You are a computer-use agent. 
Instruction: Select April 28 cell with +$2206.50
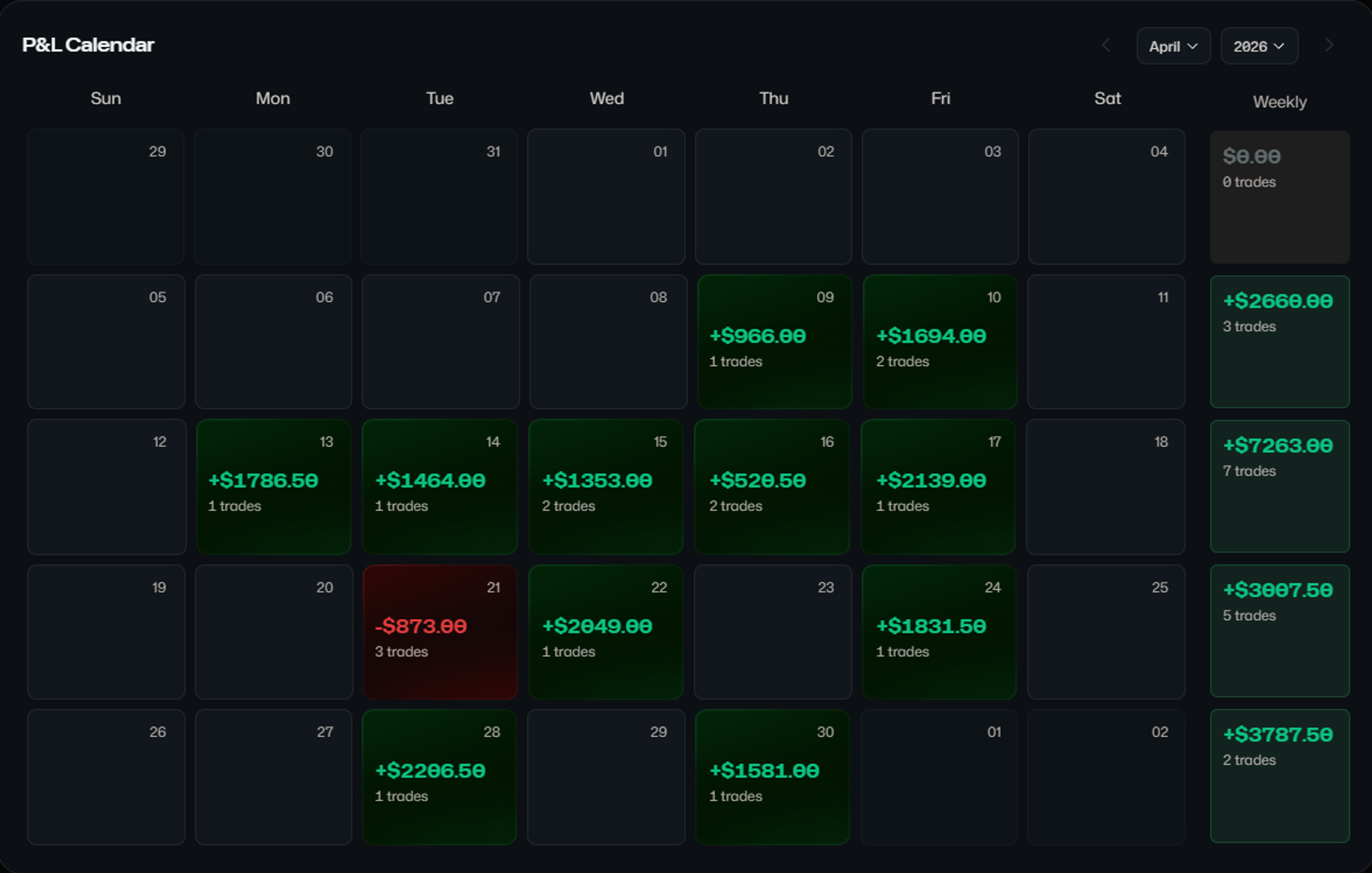pos(440,777)
